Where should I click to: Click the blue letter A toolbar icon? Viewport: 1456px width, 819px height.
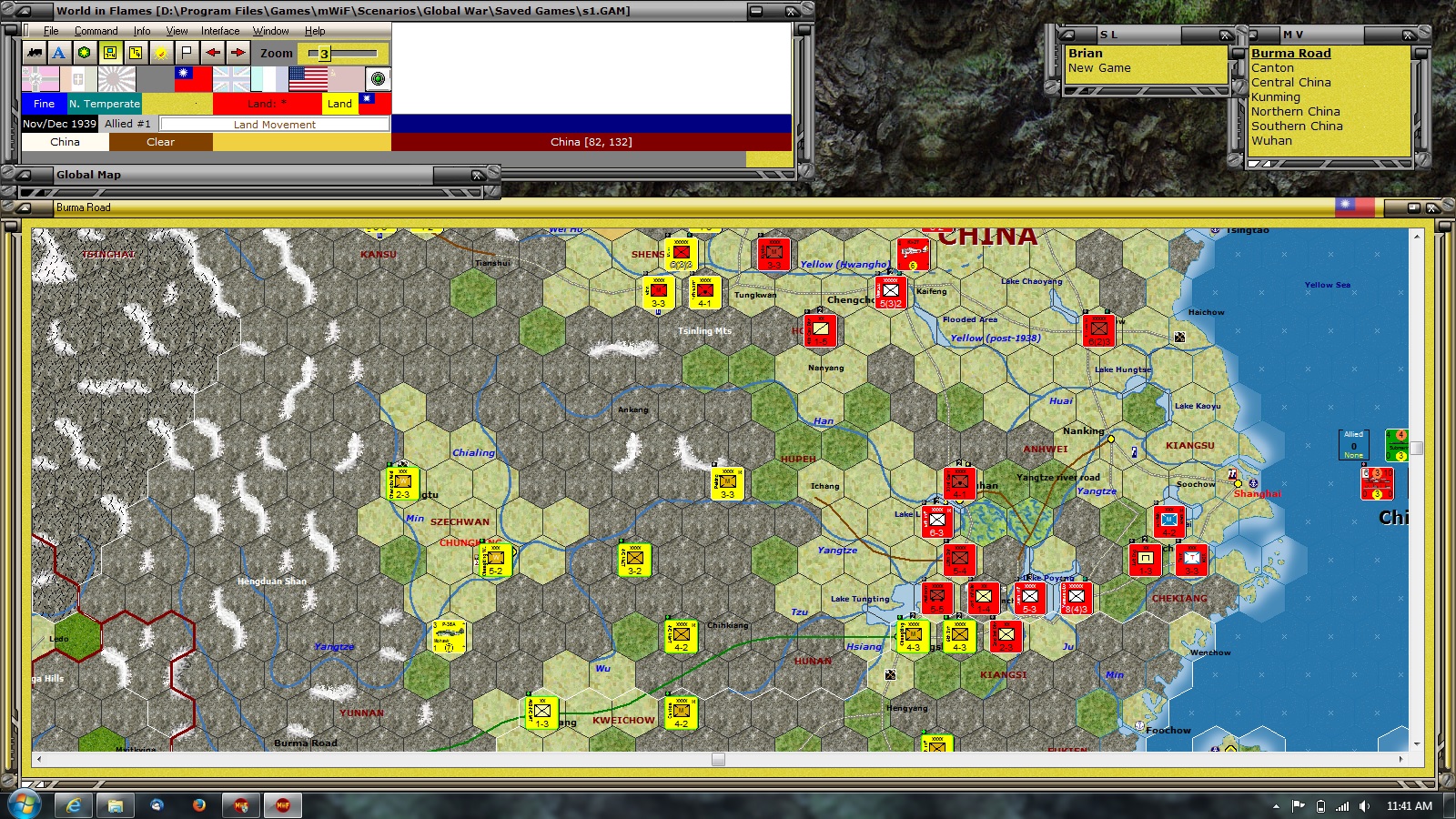coord(59,53)
